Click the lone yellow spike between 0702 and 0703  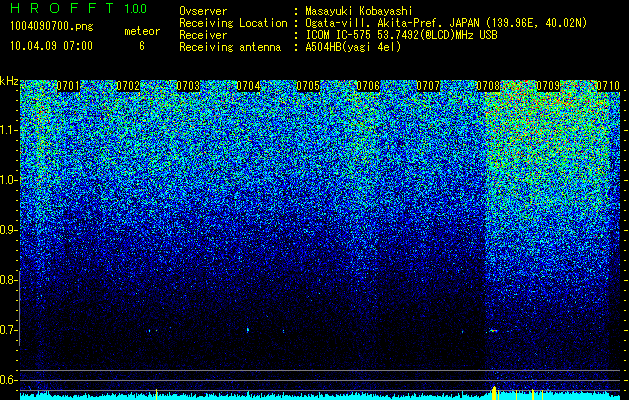(156, 394)
